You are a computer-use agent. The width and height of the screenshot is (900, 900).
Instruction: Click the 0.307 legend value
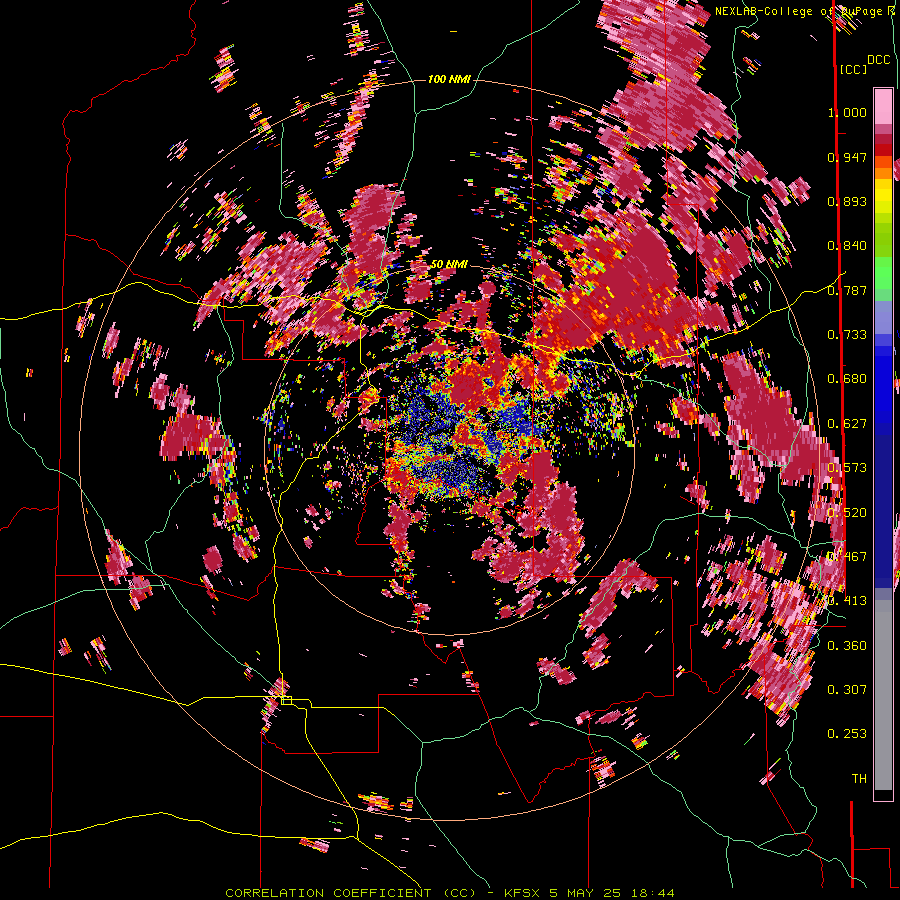[x=847, y=690]
